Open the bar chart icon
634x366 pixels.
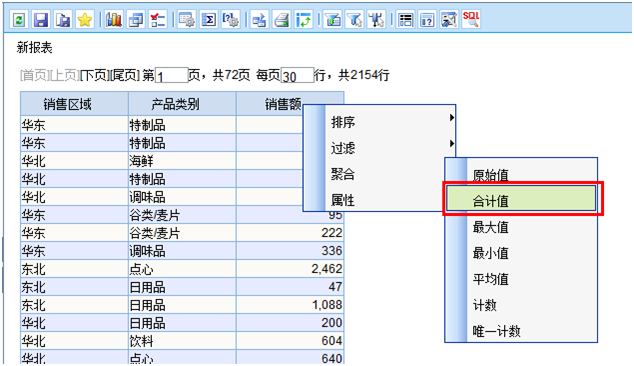(x=114, y=19)
